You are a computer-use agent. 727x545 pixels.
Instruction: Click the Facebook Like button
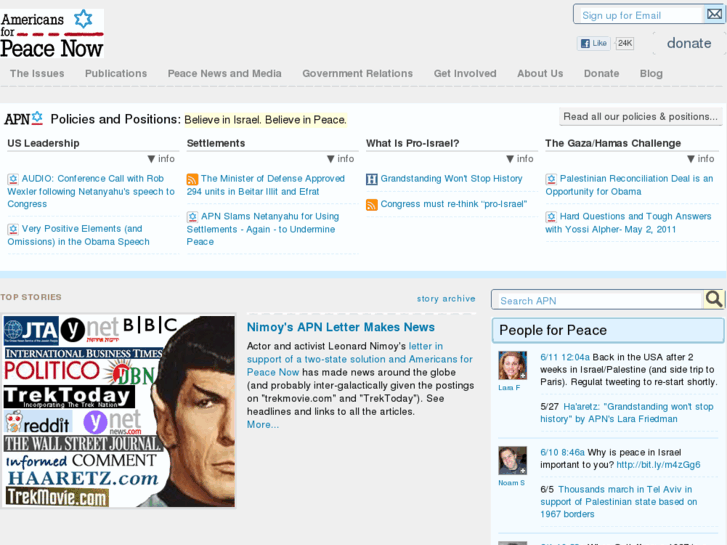pyautogui.click(x=593, y=43)
